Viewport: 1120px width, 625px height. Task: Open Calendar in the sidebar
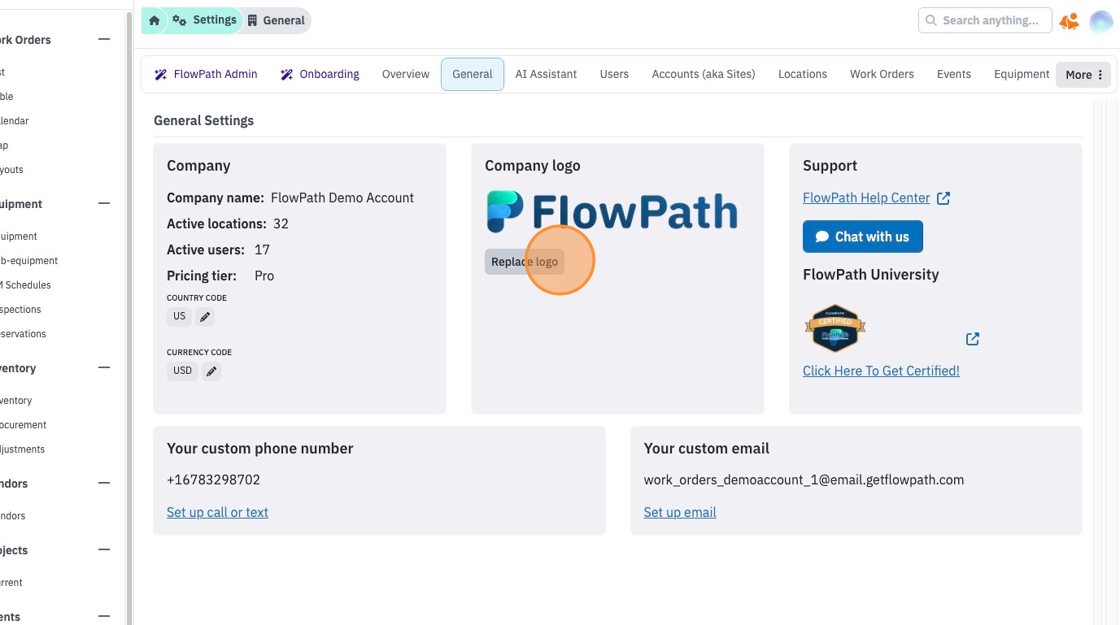pos(14,121)
